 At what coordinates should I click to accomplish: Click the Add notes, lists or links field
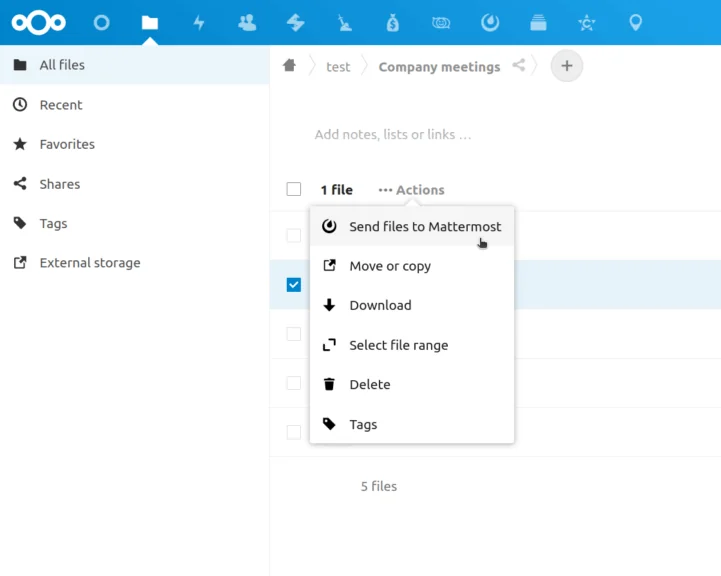[393, 135]
